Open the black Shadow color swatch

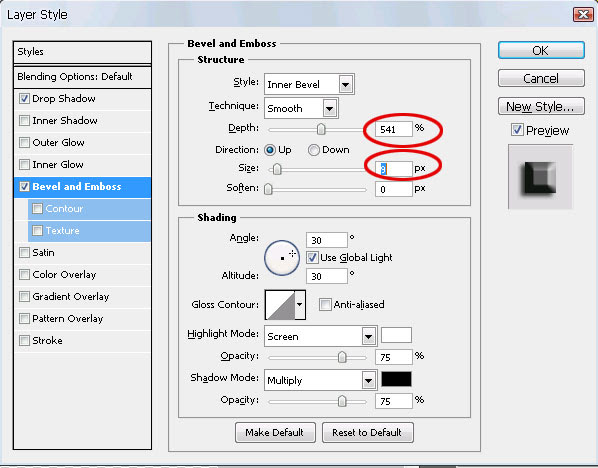pos(396,379)
